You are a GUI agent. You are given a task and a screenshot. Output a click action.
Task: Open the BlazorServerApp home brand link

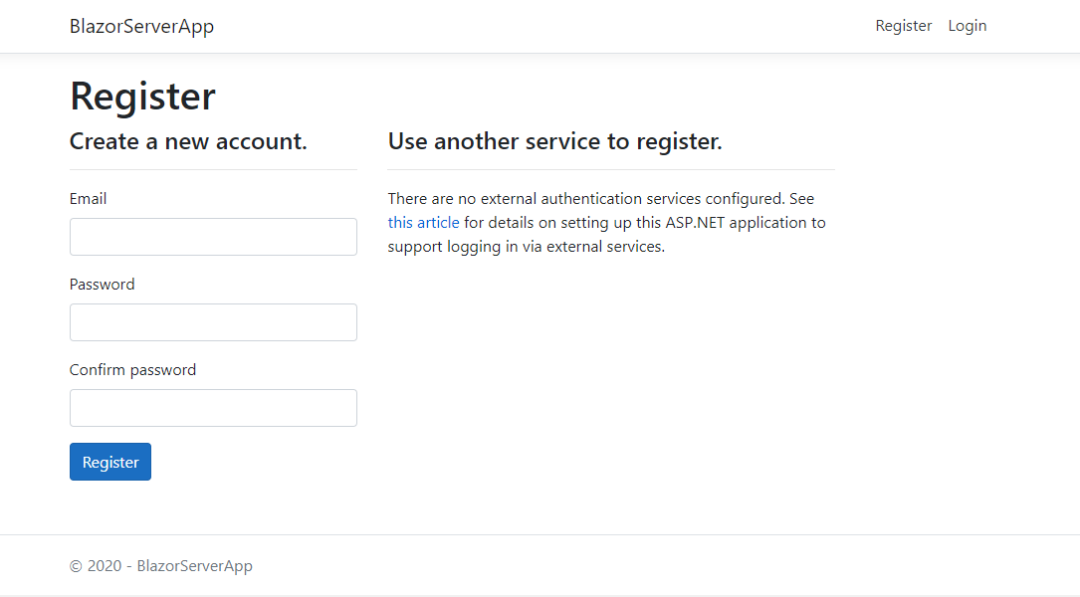(x=141, y=26)
